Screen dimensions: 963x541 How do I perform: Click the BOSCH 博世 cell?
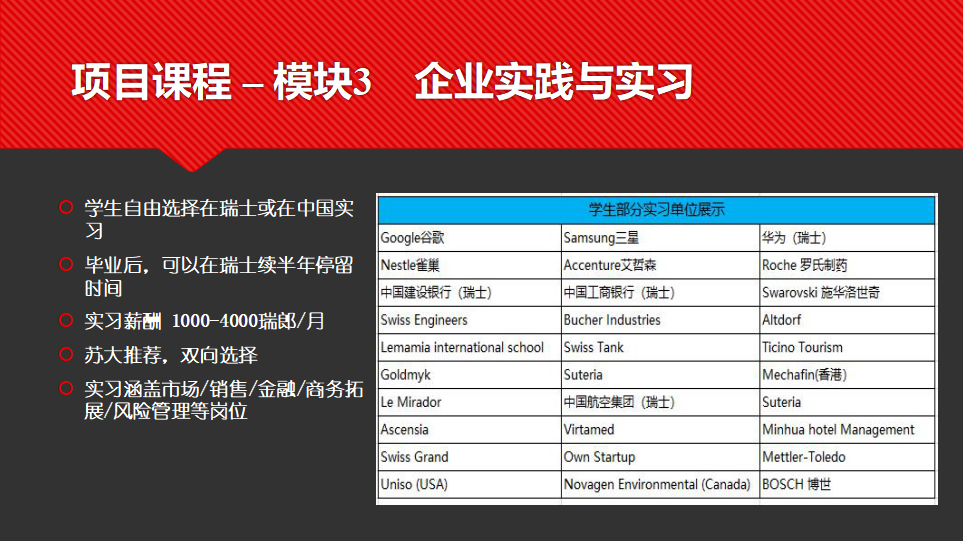(x=848, y=485)
